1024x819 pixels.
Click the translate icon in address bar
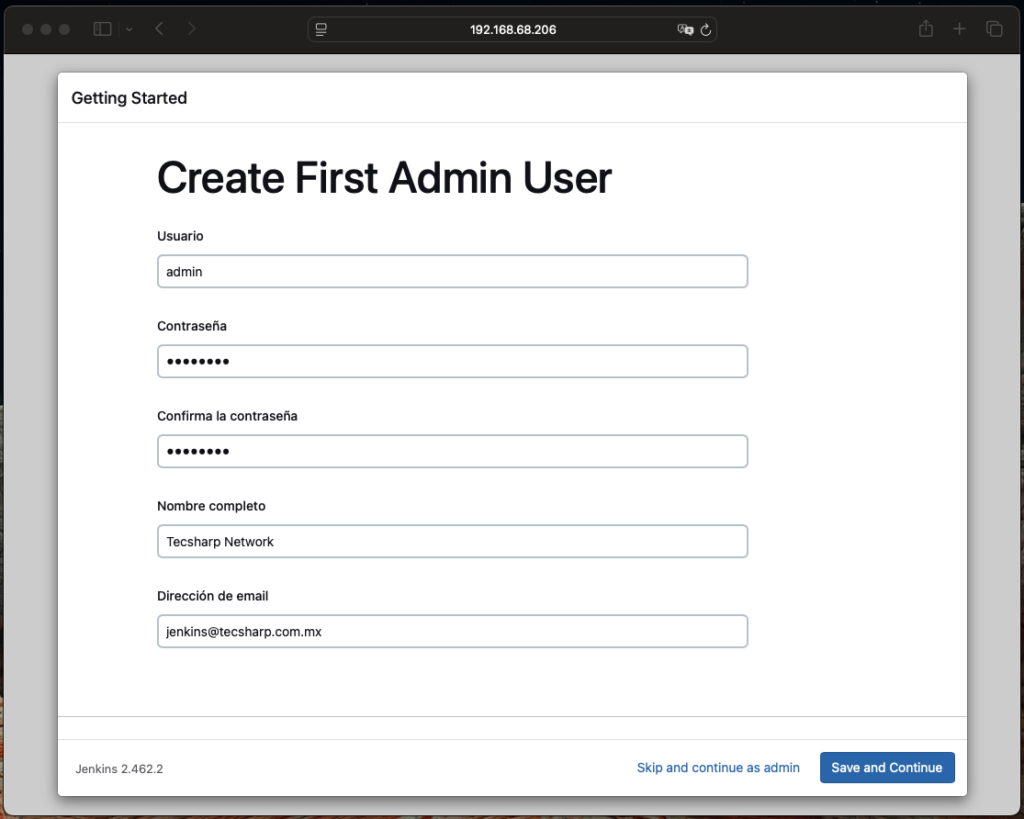point(685,29)
